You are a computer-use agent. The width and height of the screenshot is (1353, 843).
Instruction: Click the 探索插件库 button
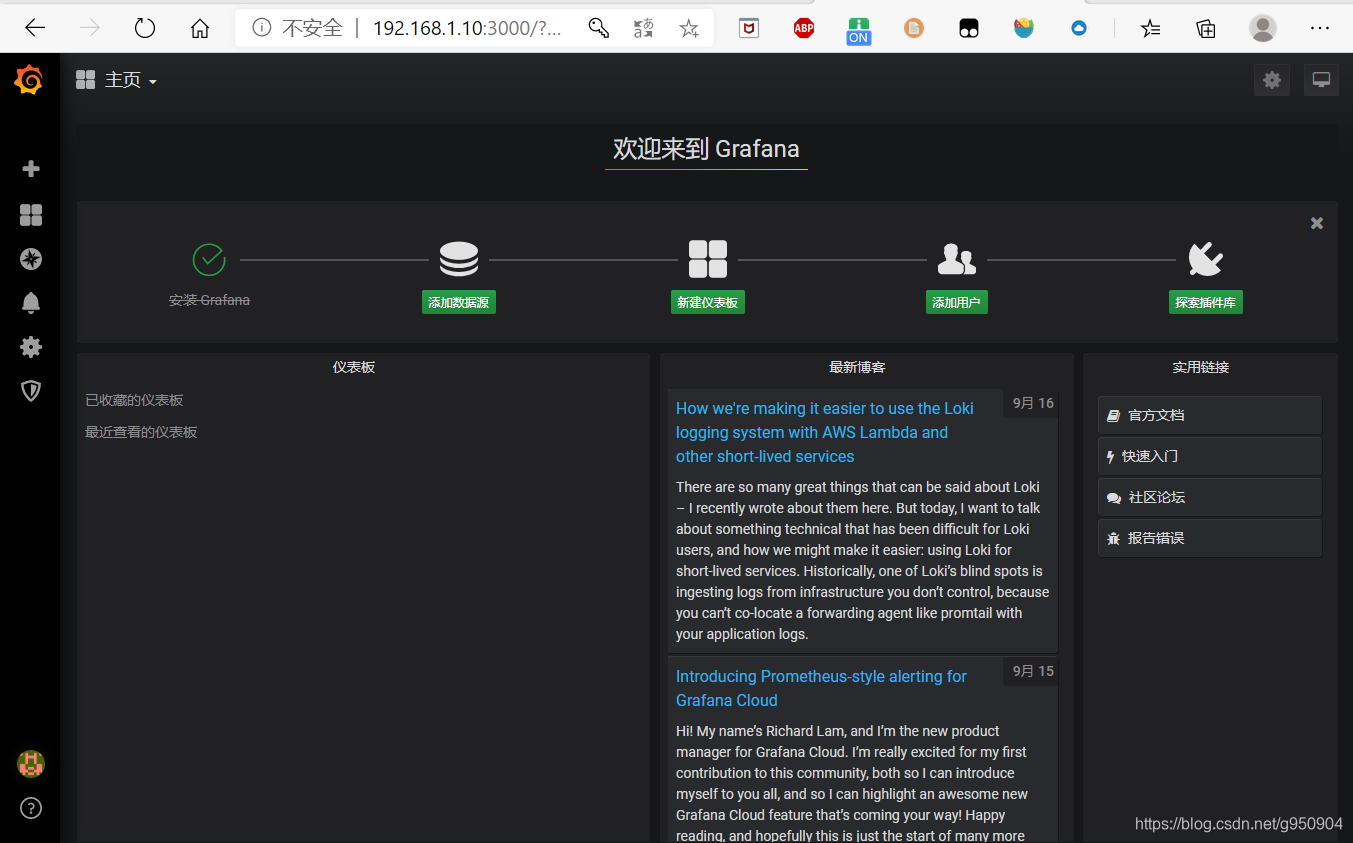pos(1206,302)
